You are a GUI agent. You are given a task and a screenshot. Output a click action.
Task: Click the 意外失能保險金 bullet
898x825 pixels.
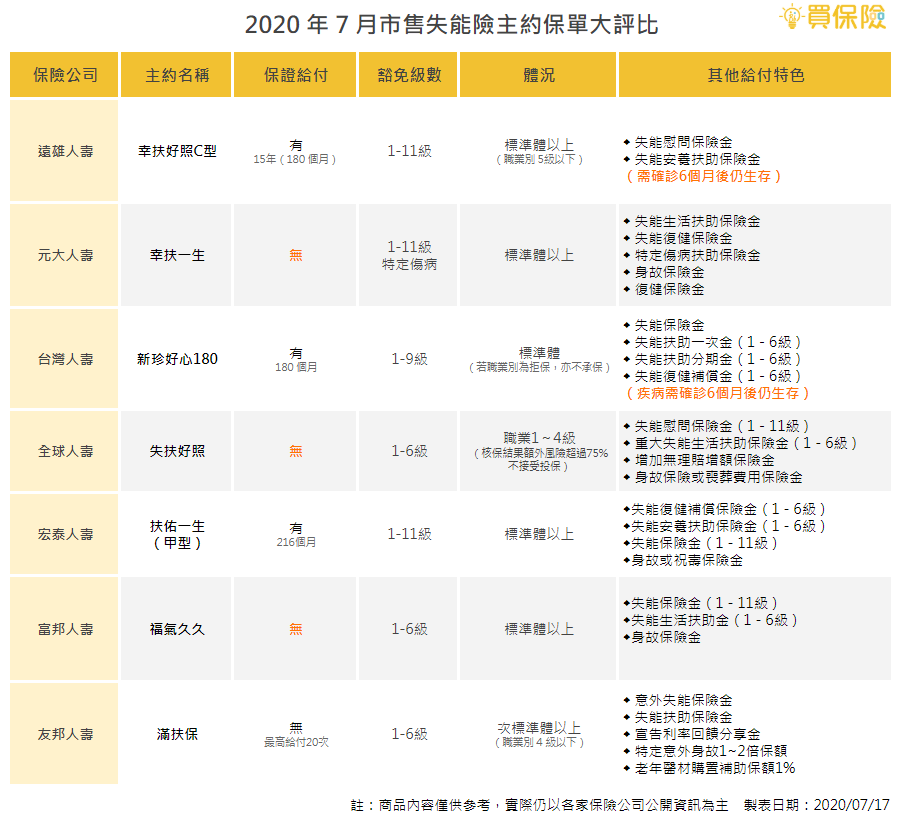coord(678,700)
